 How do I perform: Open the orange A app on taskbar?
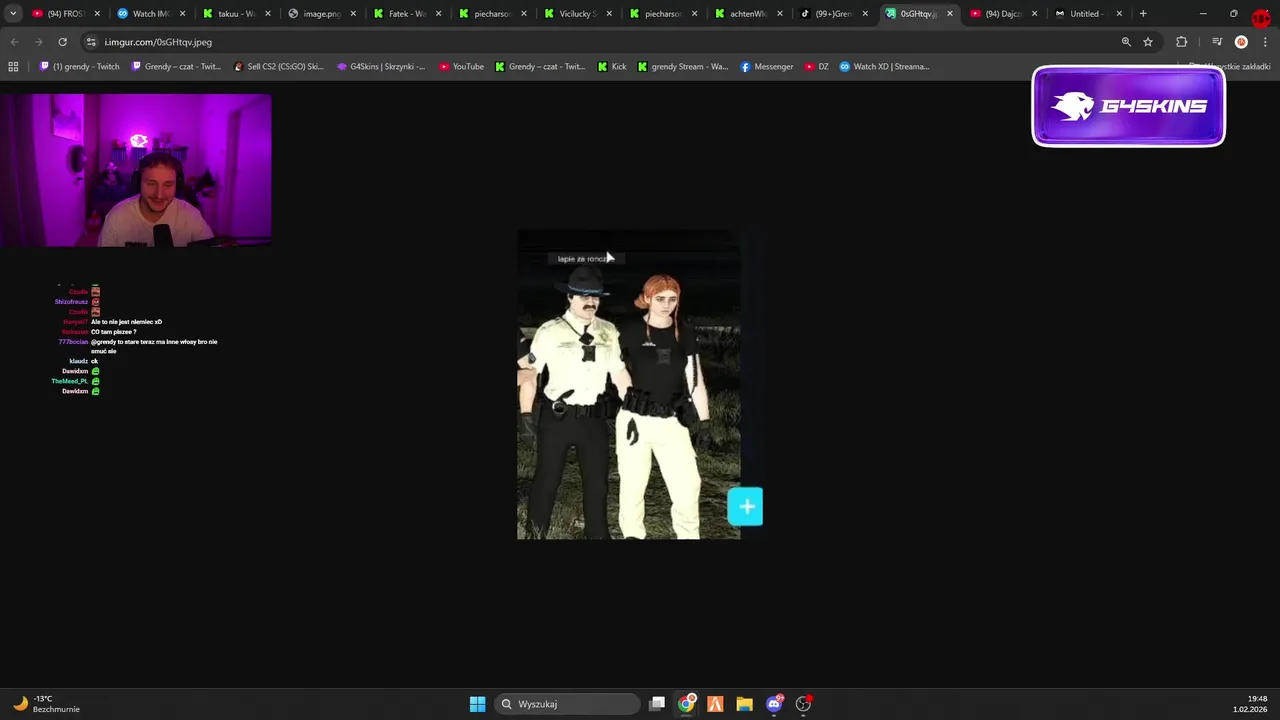click(x=715, y=704)
